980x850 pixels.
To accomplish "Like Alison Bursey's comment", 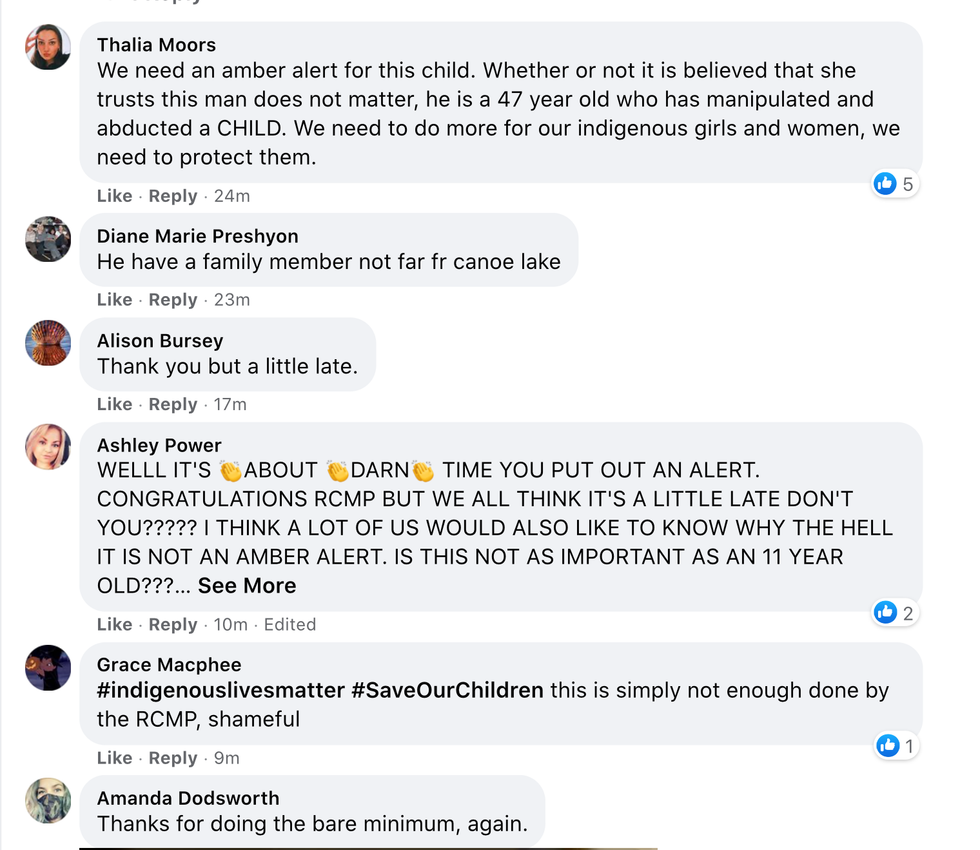I will pos(114,404).
